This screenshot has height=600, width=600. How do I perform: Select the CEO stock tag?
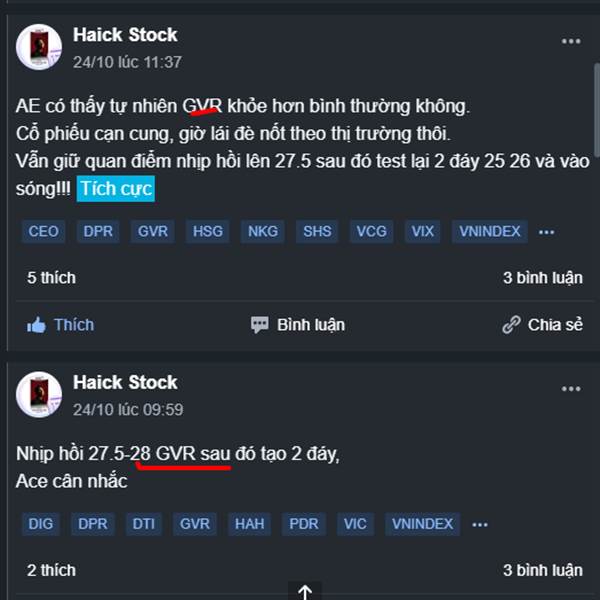pos(44,232)
